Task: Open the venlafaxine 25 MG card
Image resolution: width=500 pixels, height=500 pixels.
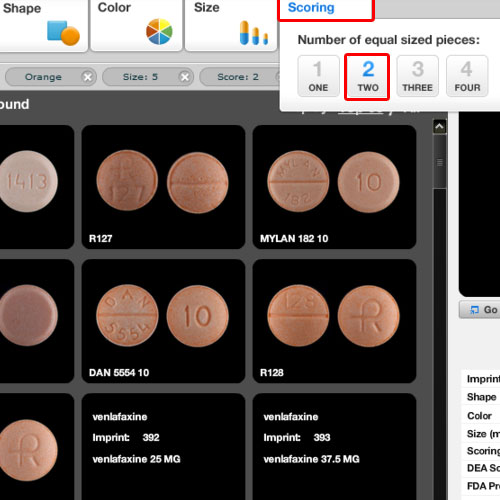Action: coord(163,447)
